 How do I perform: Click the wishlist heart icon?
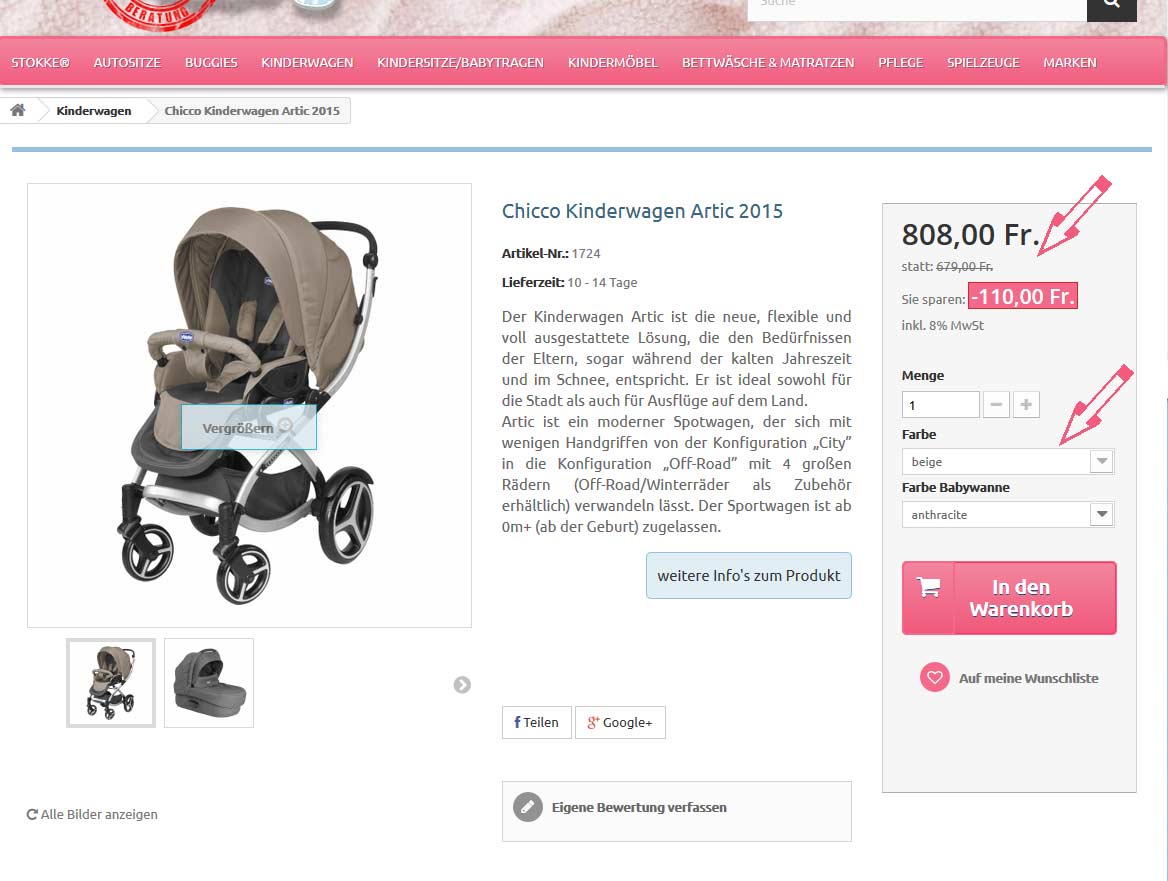click(934, 678)
